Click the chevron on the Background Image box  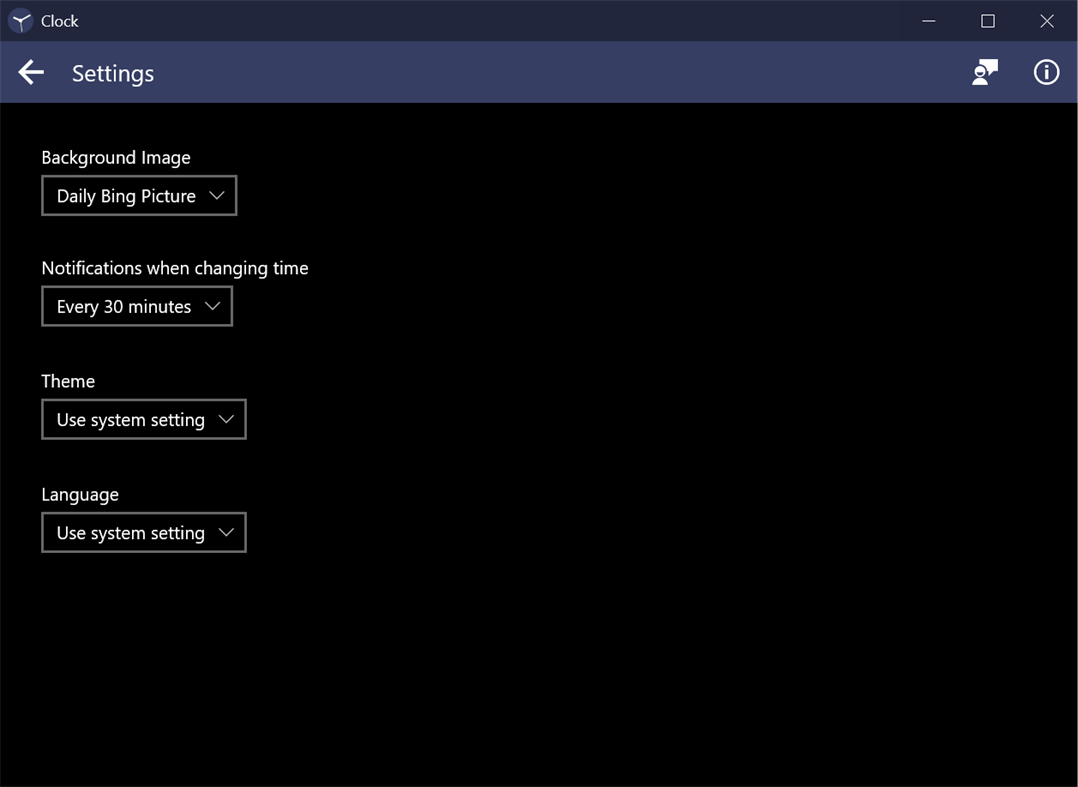click(218, 196)
